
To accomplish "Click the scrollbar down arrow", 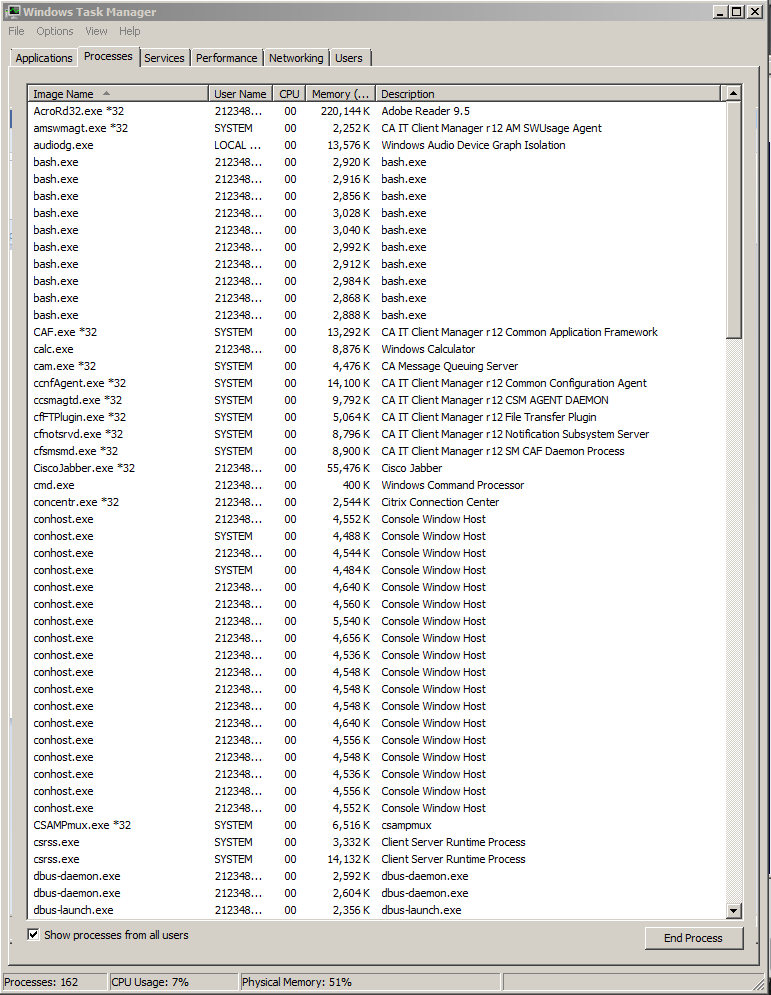I will pos(734,911).
